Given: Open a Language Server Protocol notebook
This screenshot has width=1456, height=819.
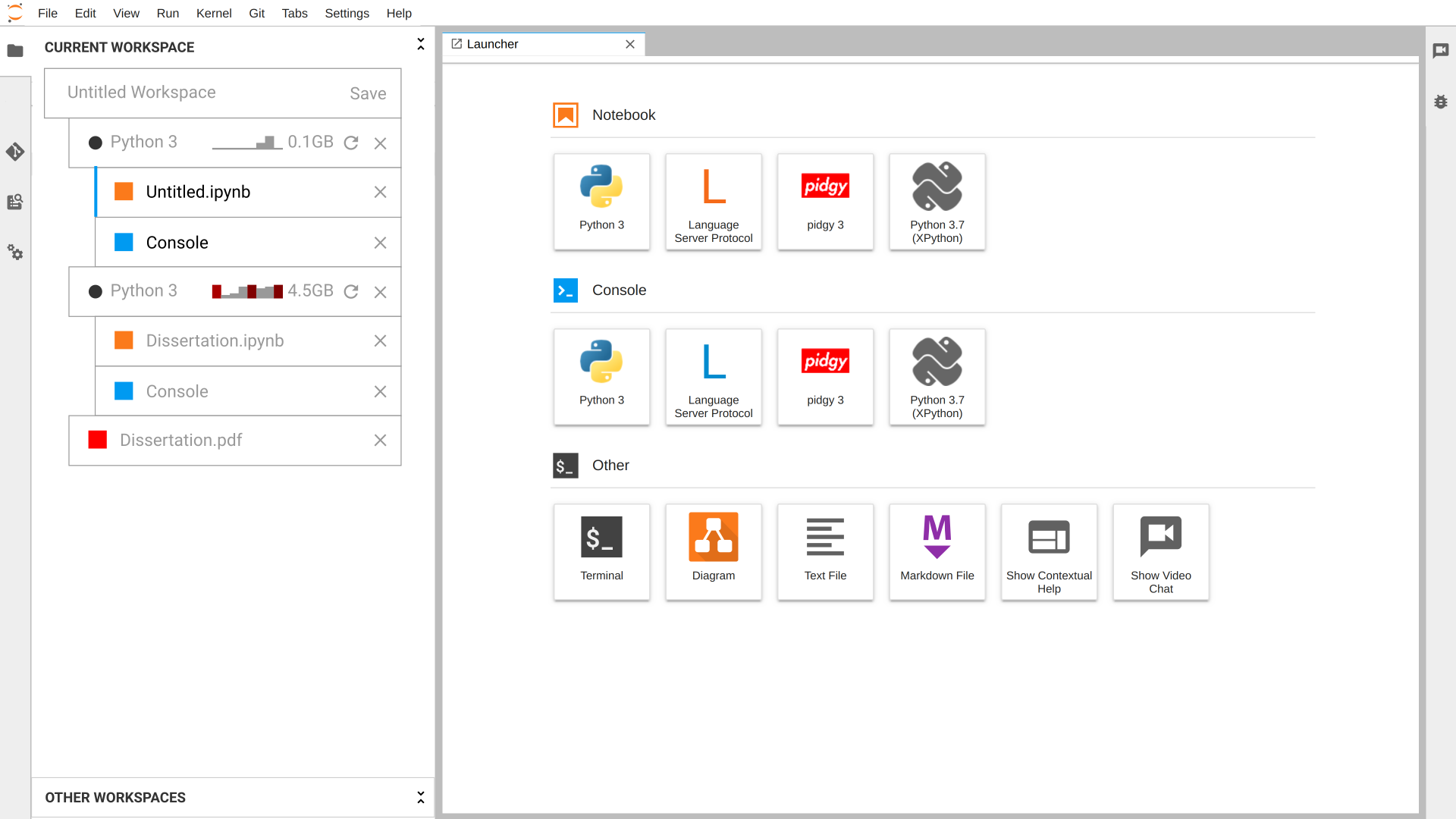Looking at the screenshot, I should 714,202.
